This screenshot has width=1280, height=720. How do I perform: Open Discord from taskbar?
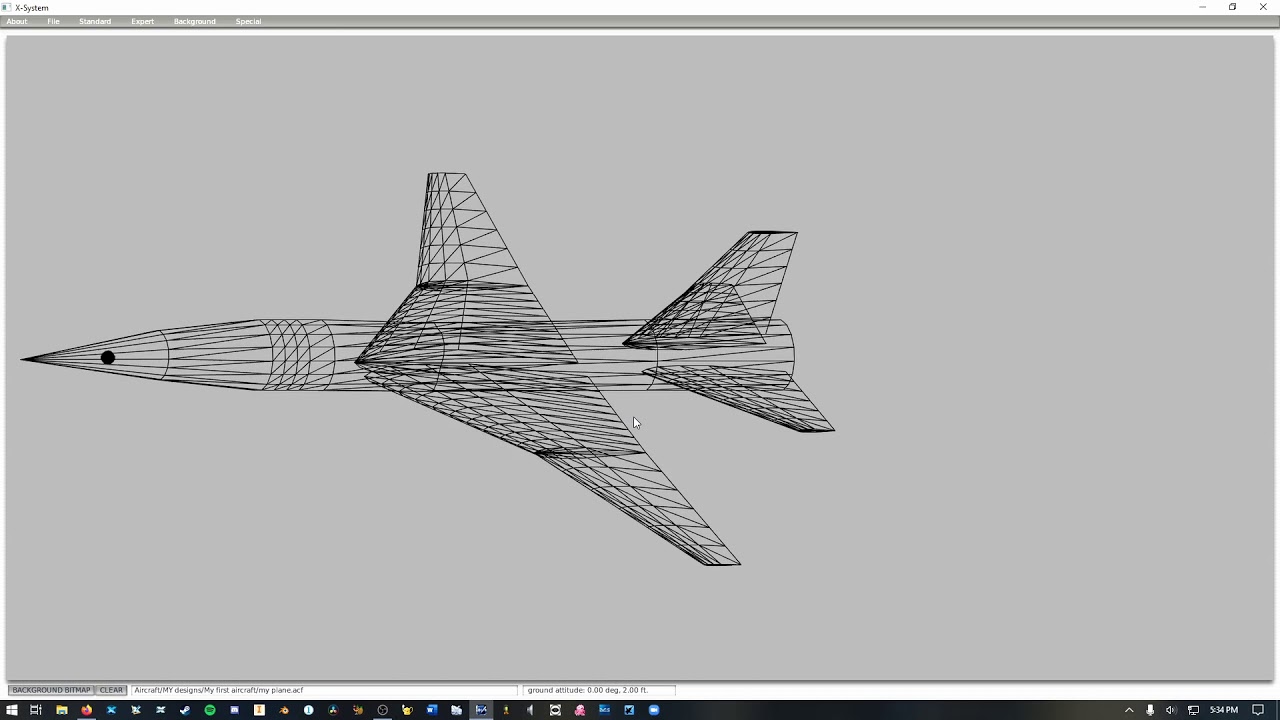pos(234,710)
